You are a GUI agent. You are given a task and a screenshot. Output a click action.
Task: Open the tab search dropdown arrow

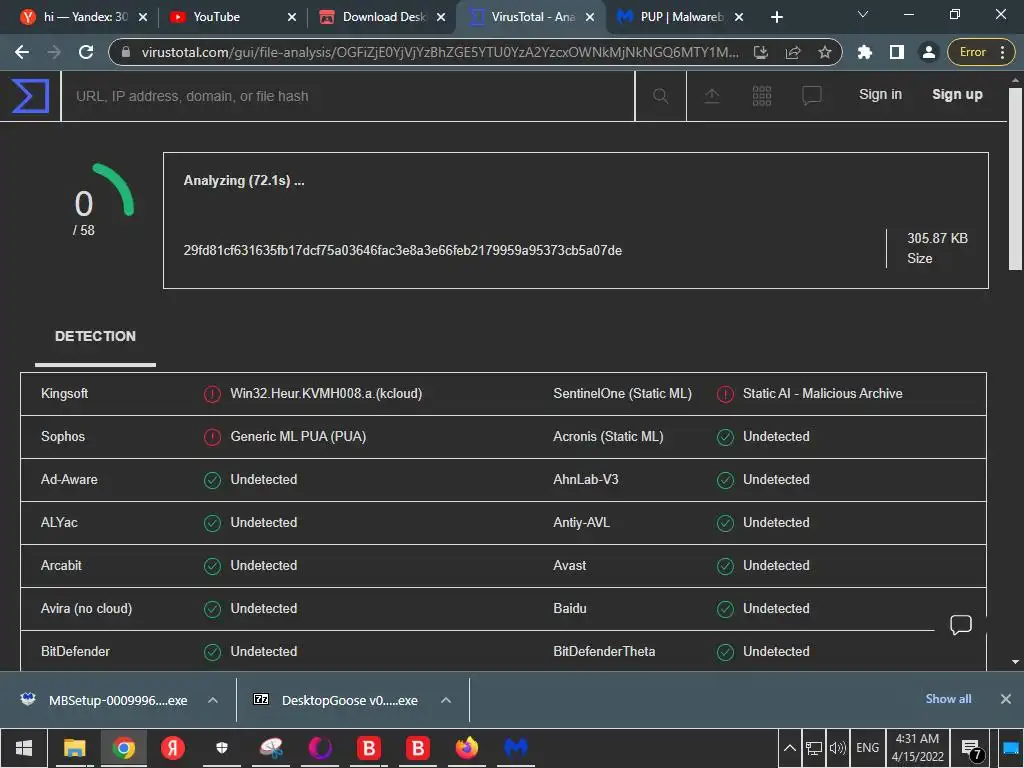(x=863, y=14)
